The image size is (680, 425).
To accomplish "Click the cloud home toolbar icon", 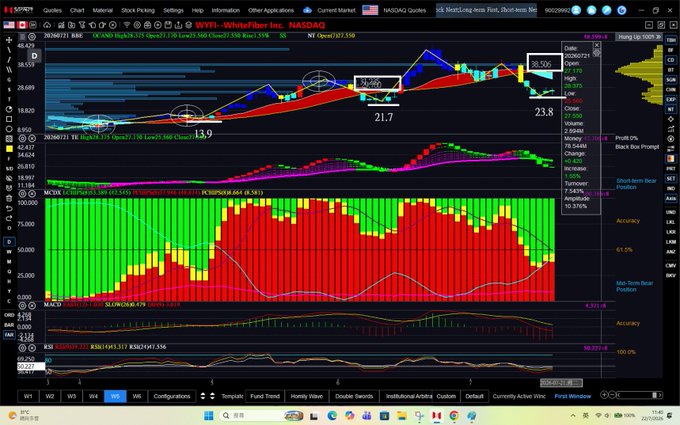I will [47, 25].
